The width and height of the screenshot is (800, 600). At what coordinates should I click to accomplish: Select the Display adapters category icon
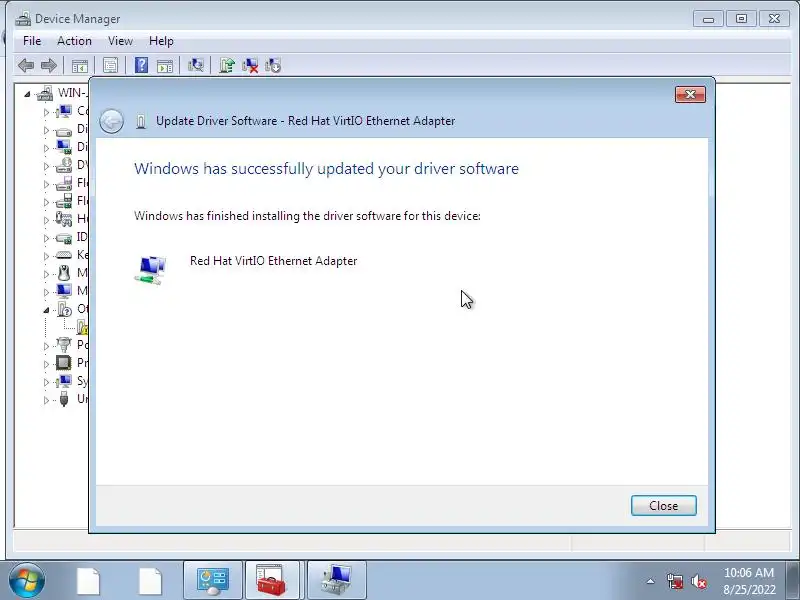click(x=64, y=147)
